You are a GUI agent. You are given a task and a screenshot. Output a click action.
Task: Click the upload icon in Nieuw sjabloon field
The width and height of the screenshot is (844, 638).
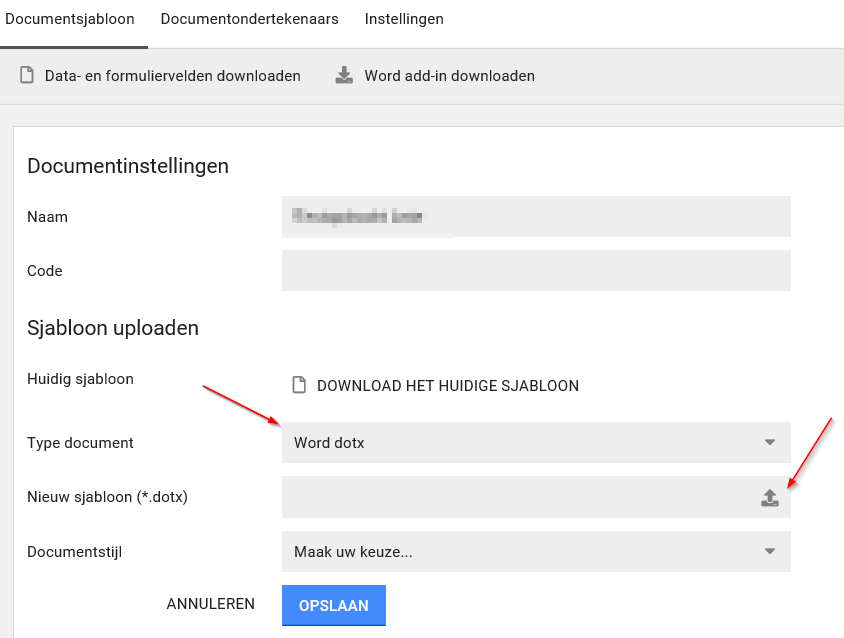pyautogui.click(x=769, y=498)
